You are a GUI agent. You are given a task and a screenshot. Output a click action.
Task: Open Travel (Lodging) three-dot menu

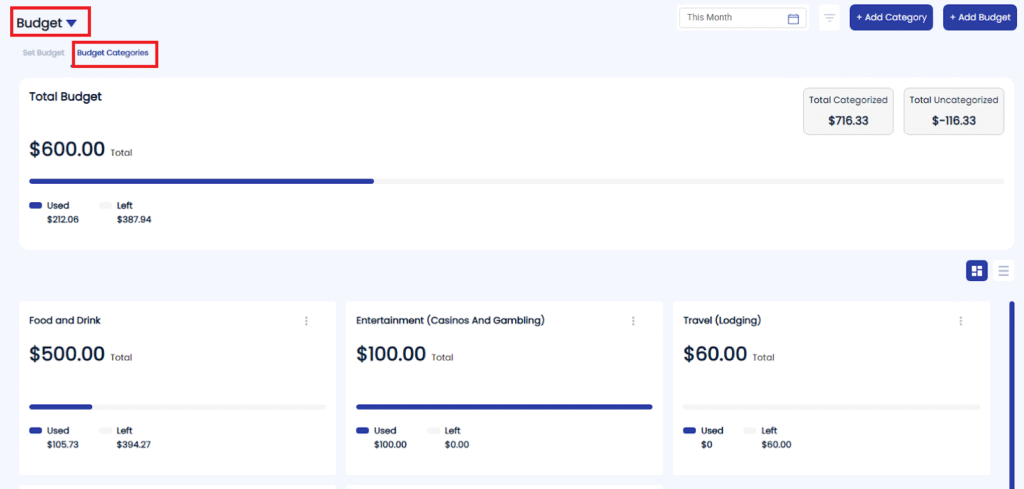point(960,321)
